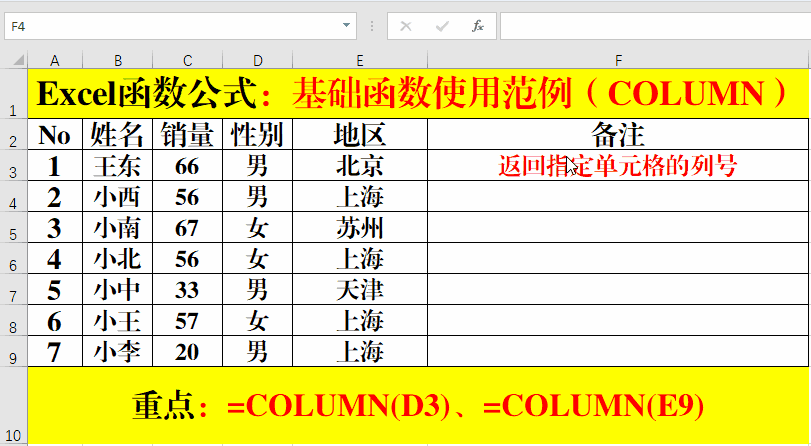811x446 pixels.
Task: Click the 上海 cell in 小李's row
Action: click(x=360, y=352)
